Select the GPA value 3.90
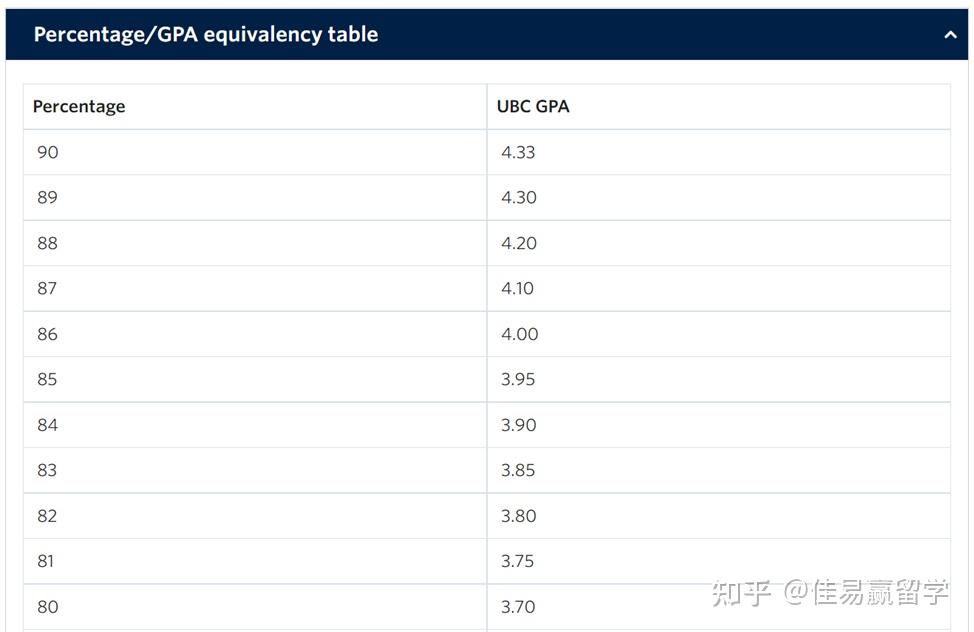The width and height of the screenshot is (974, 632). pyautogui.click(x=519, y=424)
